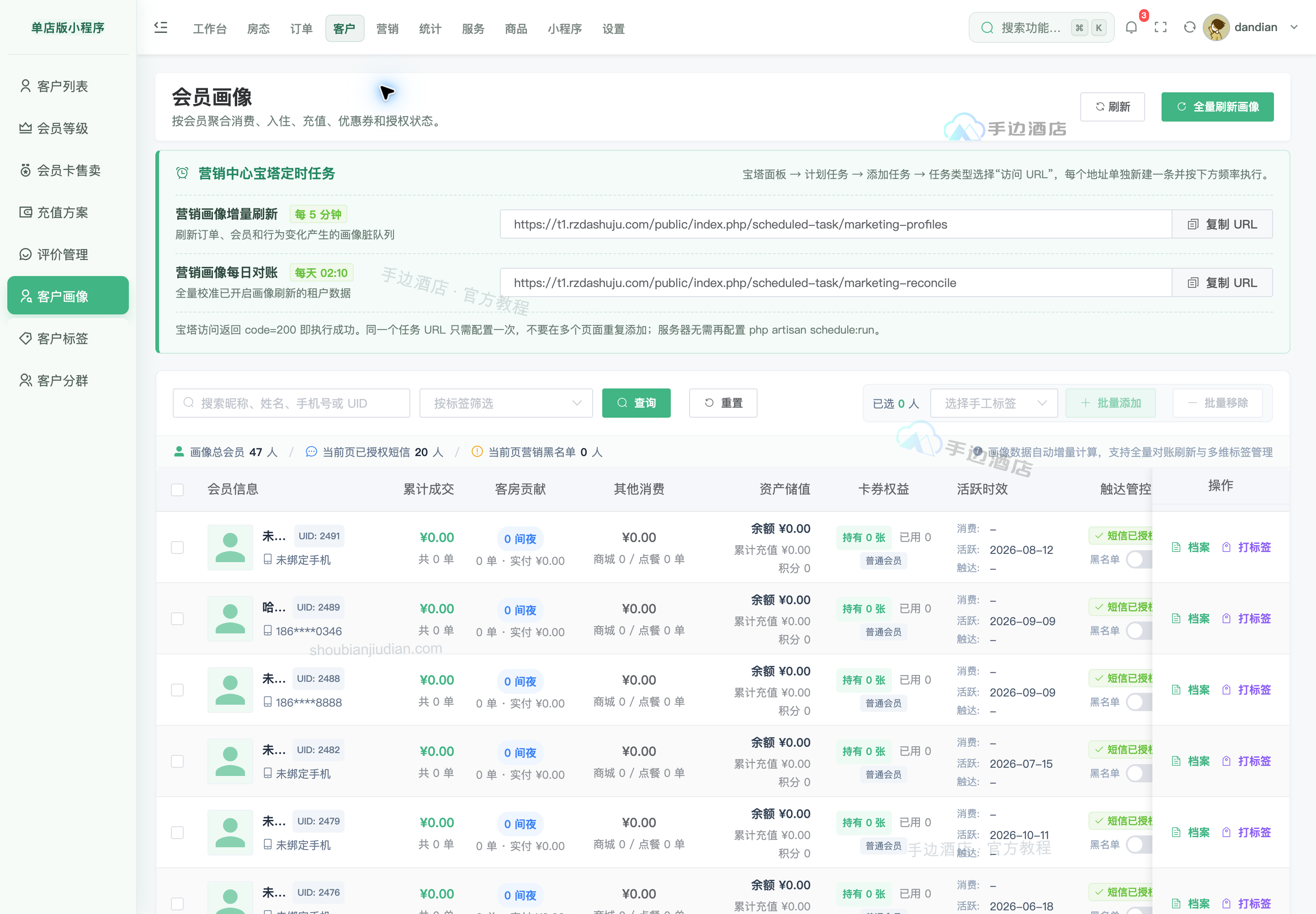1316x914 pixels.
Task: Click 全量刷新画像 button
Action: point(1217,106)
